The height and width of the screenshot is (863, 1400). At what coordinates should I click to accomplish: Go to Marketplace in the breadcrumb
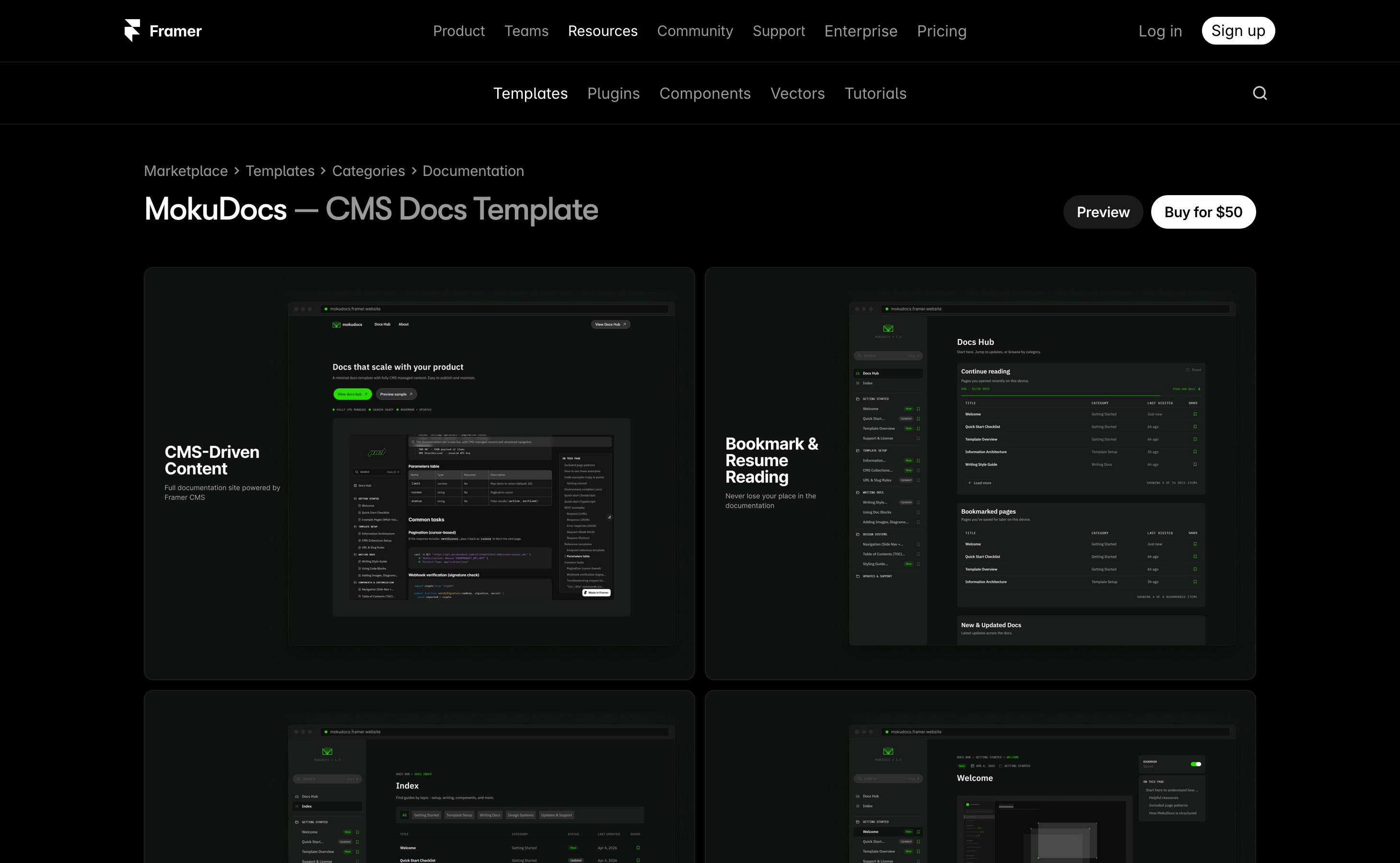point(186,171)
